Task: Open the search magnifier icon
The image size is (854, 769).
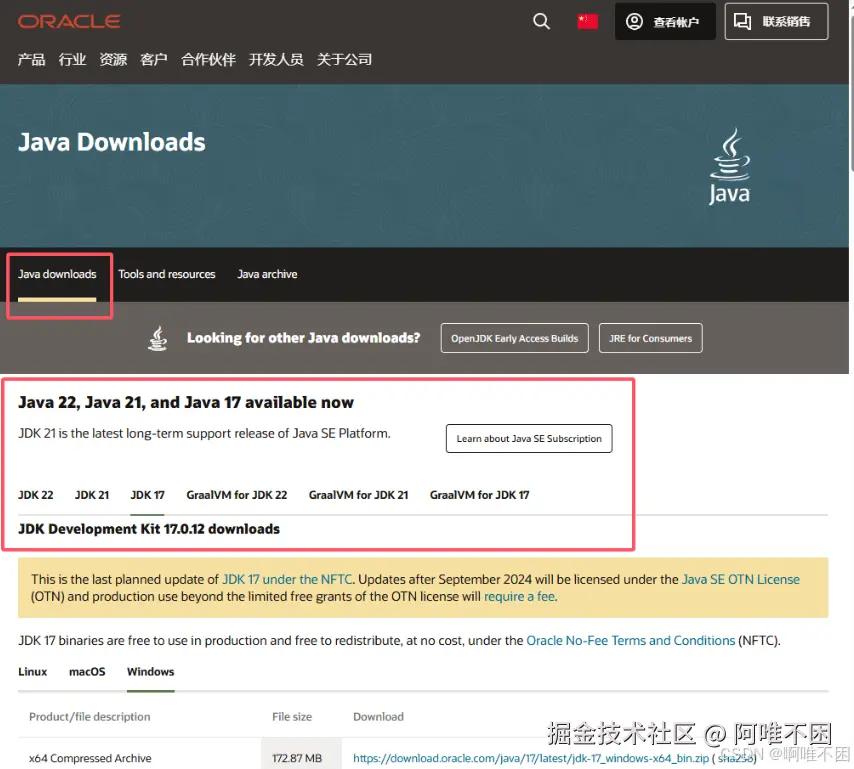Action: tap(541, 21)
